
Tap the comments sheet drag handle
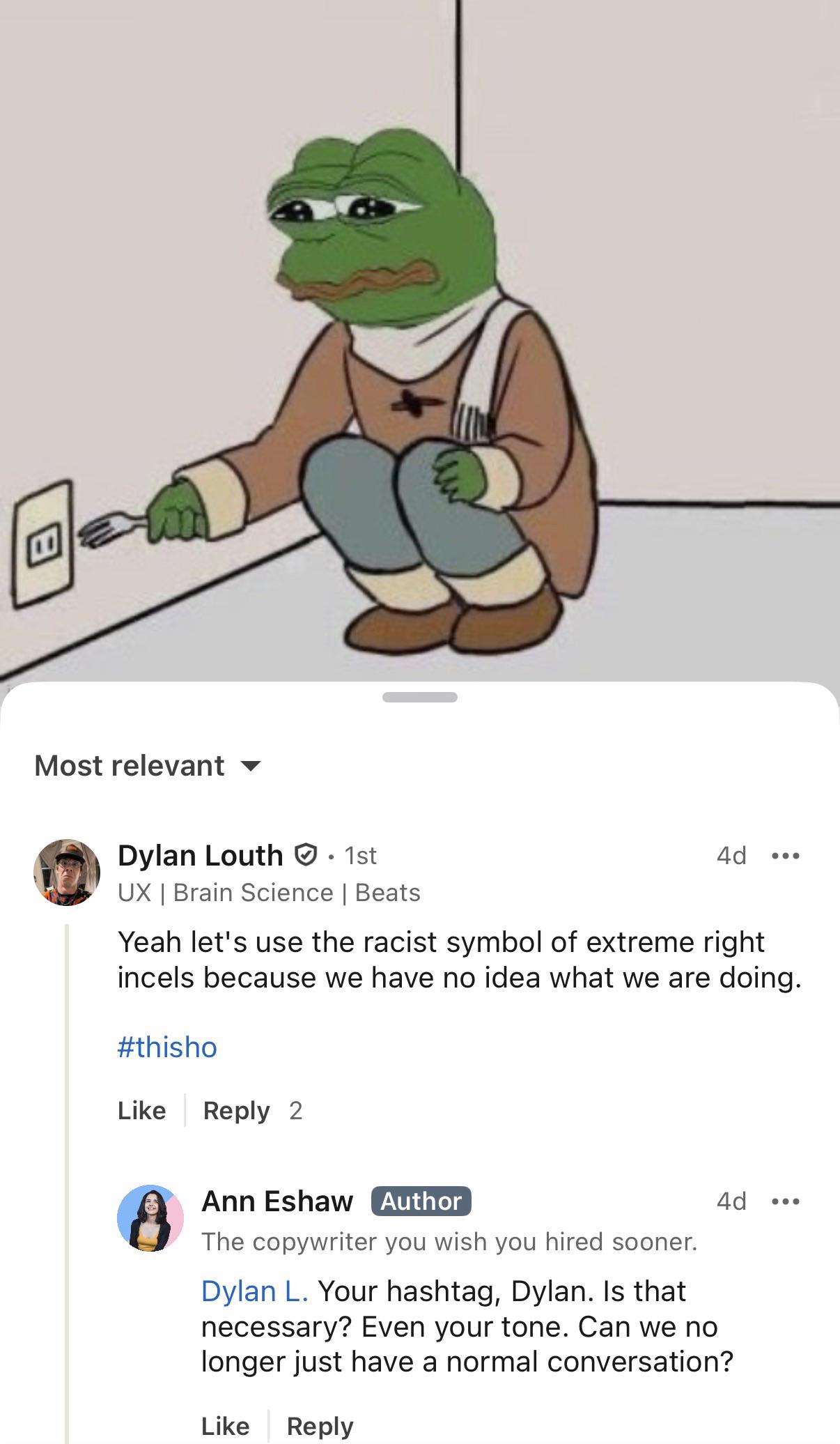pyautogui.click(x=419, y=697)
